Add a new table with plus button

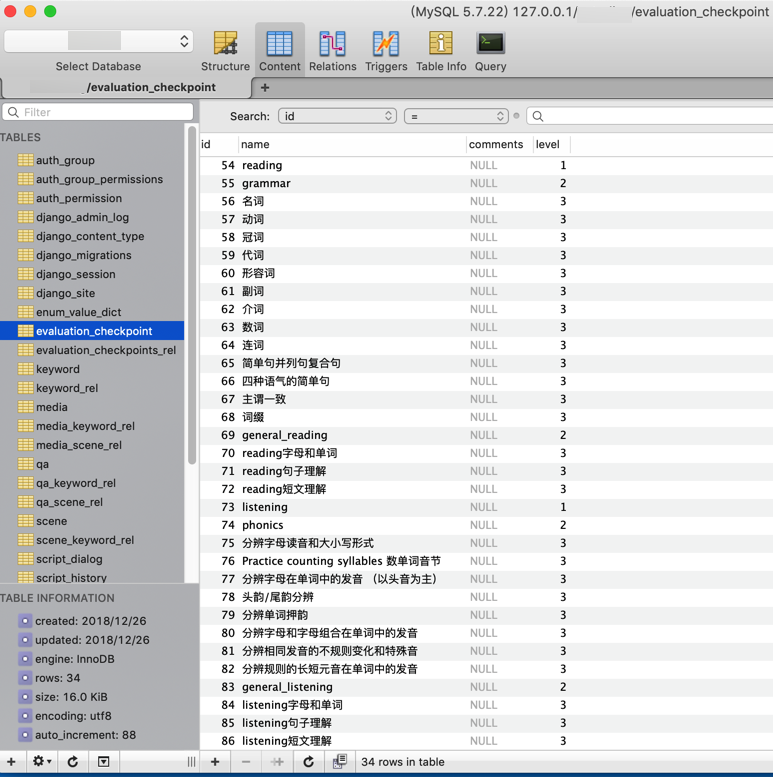point(12,762)
